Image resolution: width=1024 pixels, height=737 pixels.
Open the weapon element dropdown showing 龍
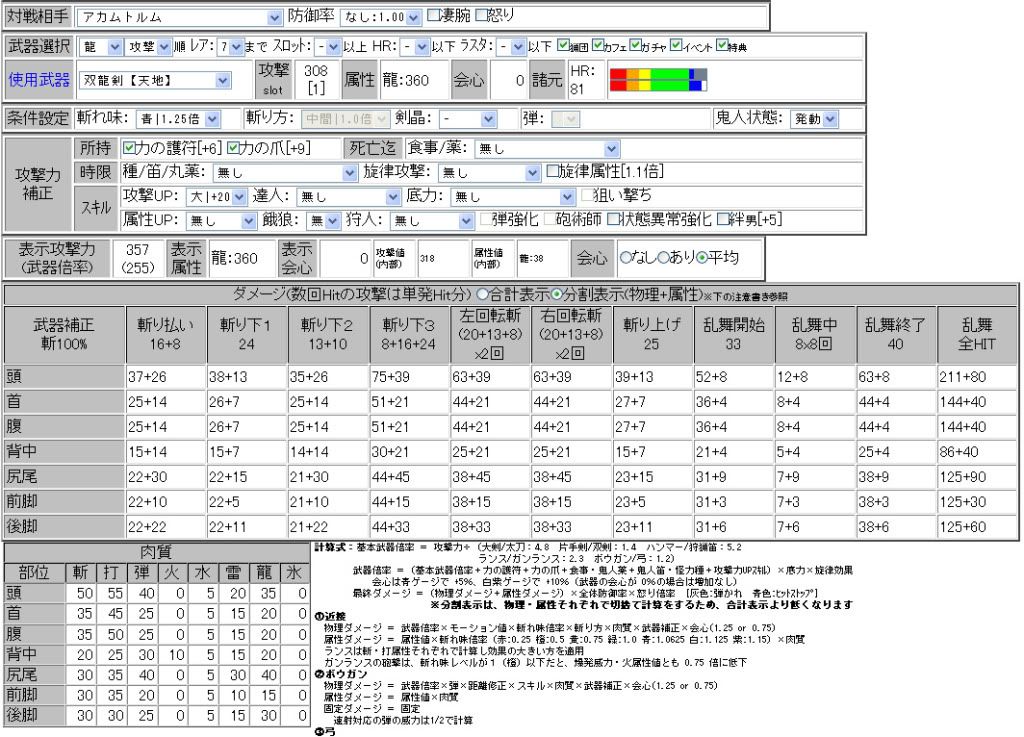point(98,47)
